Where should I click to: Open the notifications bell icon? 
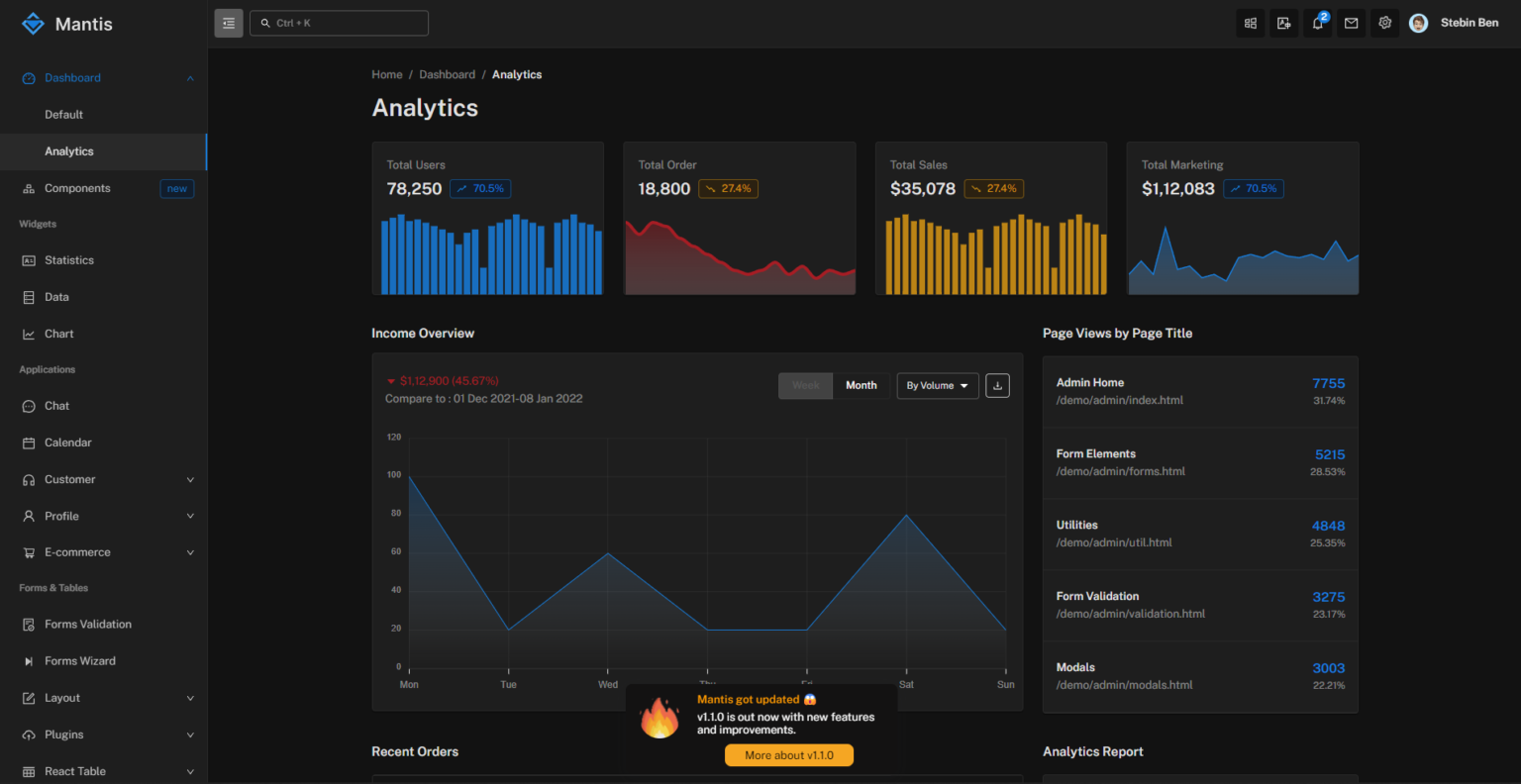pos(1318,23)
